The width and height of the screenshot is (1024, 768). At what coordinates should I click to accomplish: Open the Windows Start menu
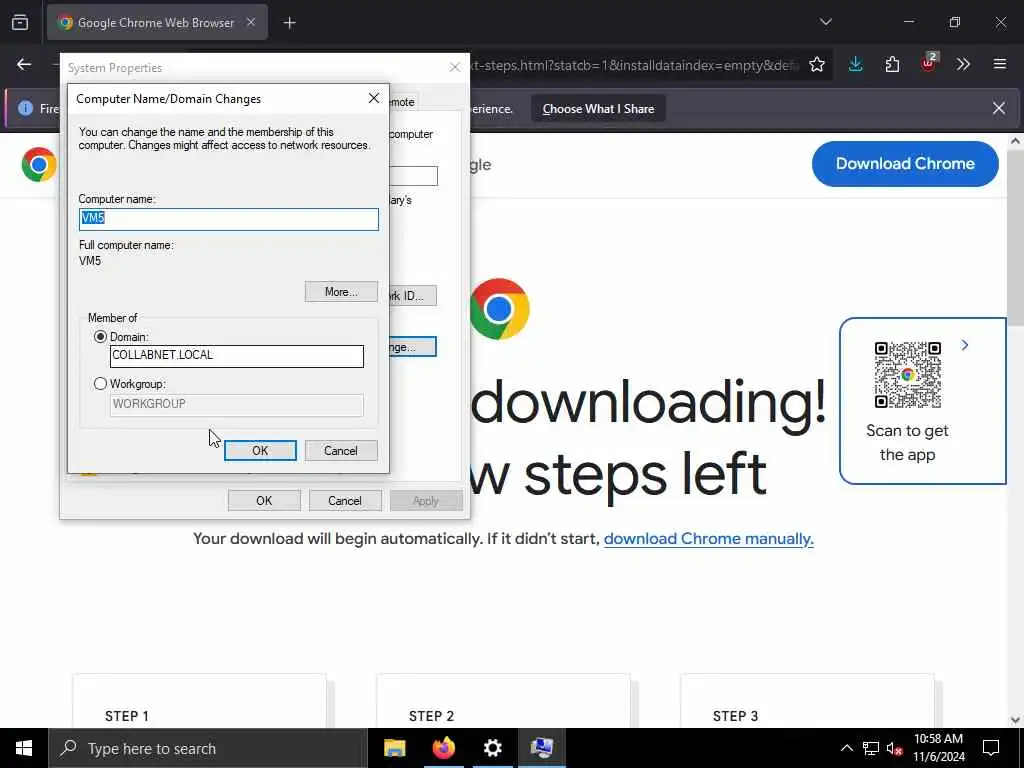coord(24,748)
